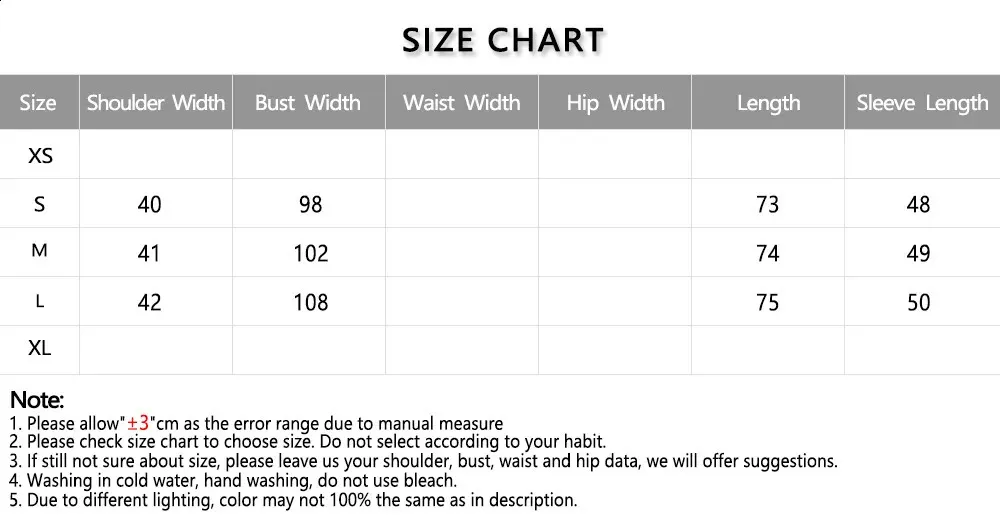
Task: Click the Hip Width column header
Action: (615, 103)
